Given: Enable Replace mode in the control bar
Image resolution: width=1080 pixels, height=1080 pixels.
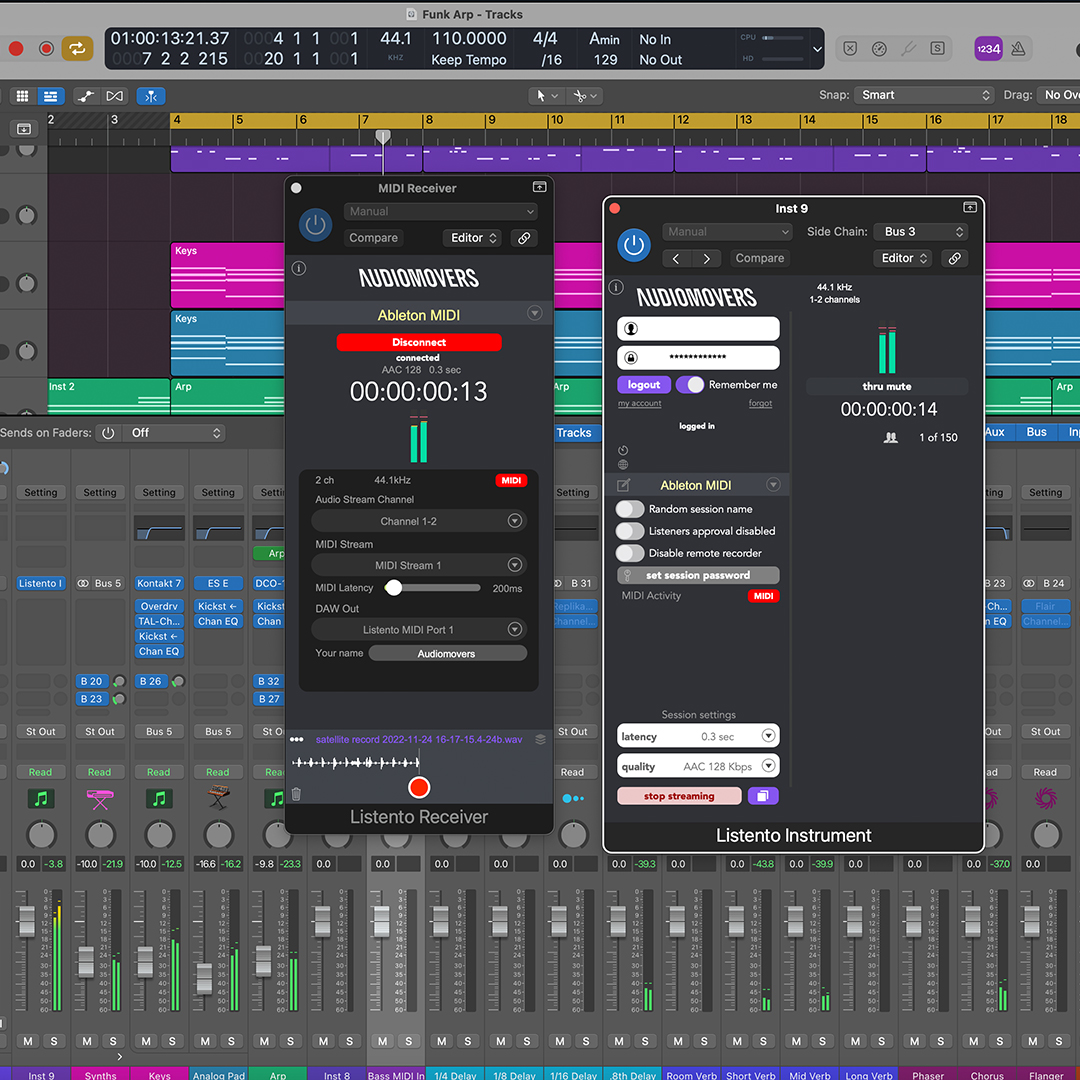Looking at the screenshot, I should pos(850,48).
